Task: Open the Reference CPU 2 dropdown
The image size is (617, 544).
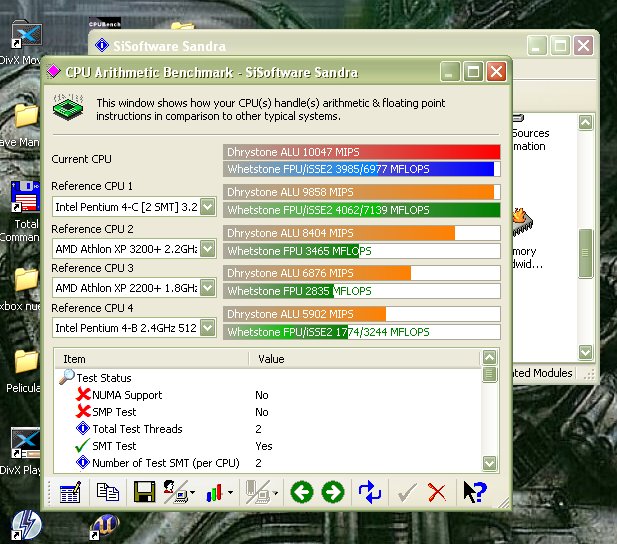Action: pyautogui.click(x=208, y=248)
